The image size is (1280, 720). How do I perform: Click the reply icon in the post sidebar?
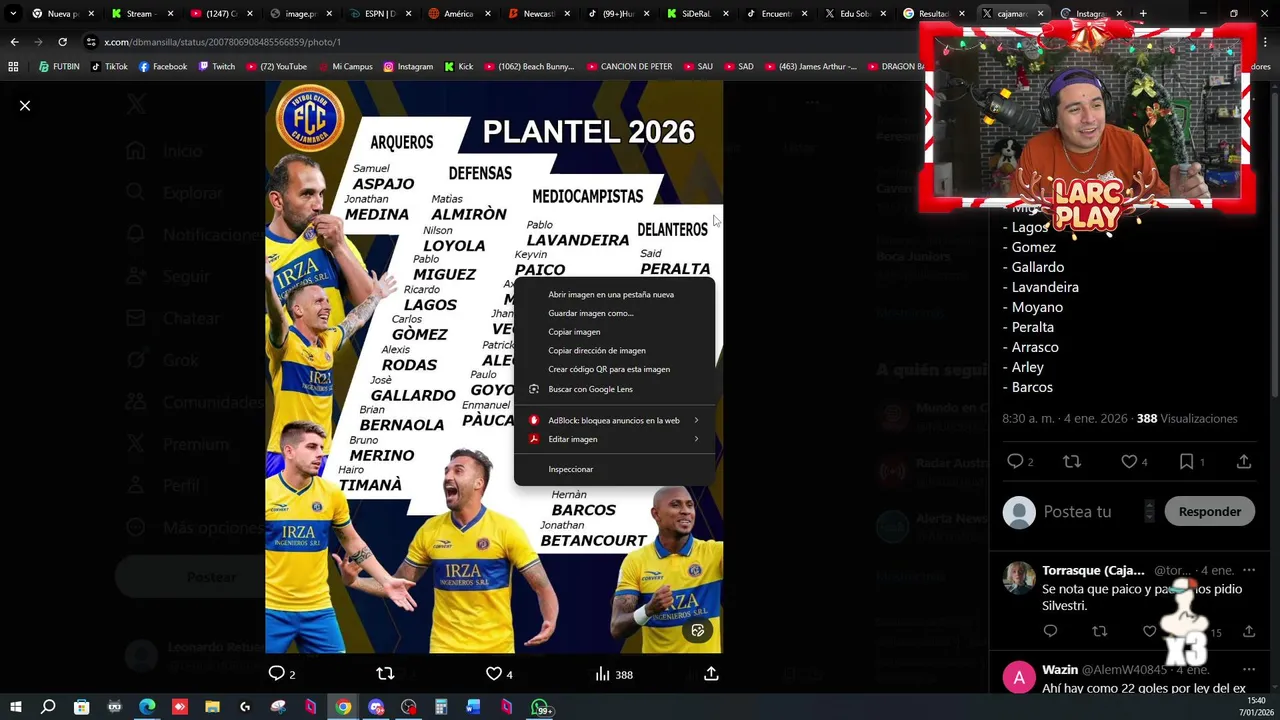1015,461
